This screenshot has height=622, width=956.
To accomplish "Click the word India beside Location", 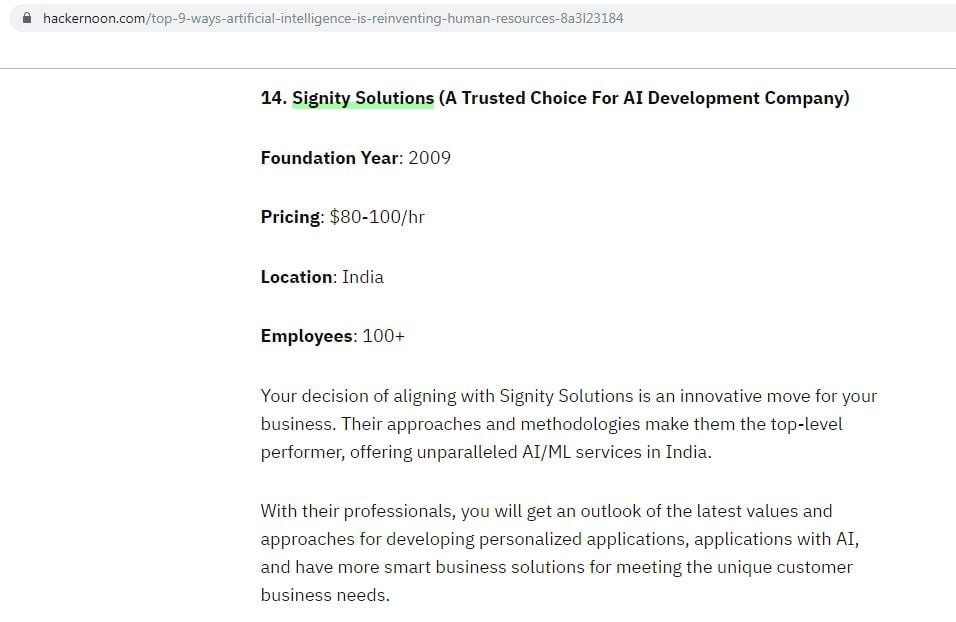I will [x=362, y=277].
